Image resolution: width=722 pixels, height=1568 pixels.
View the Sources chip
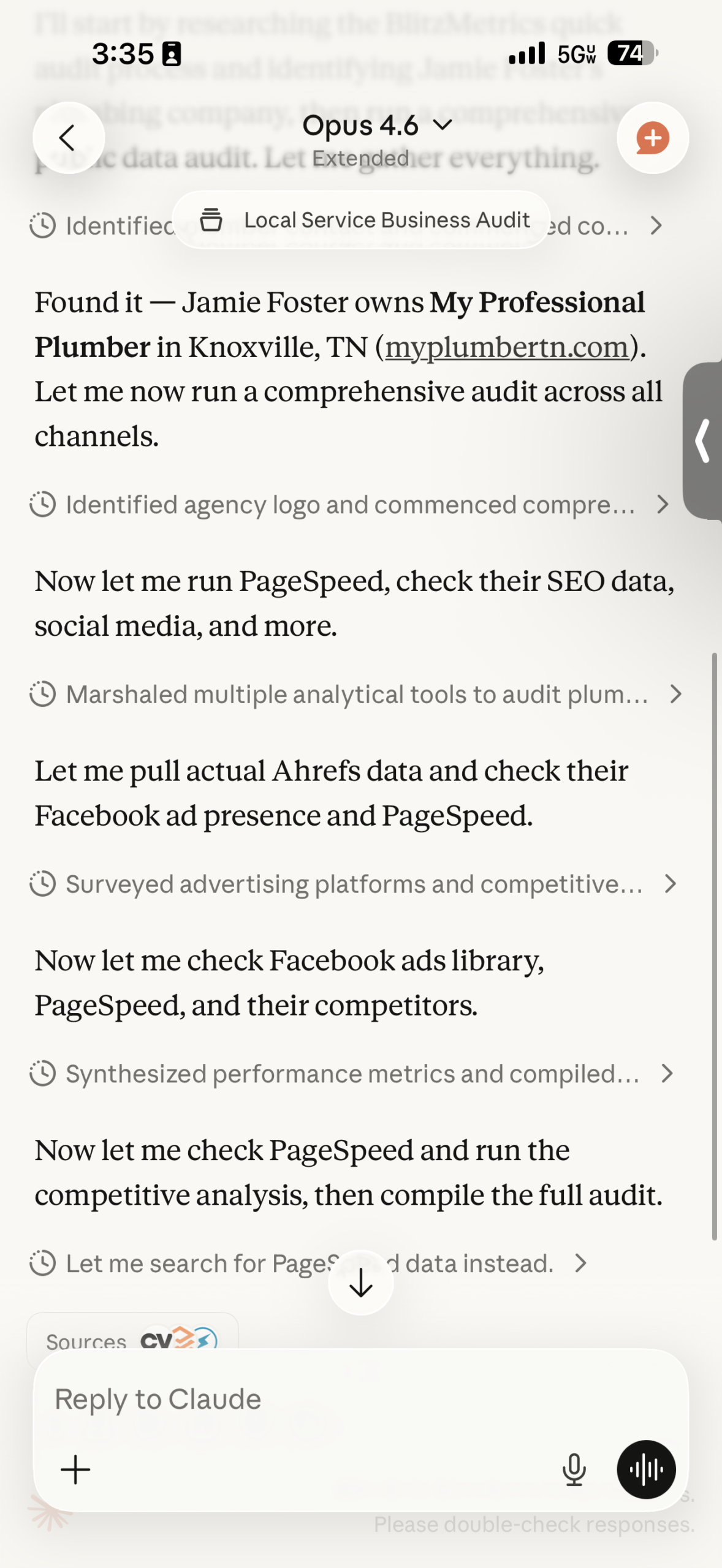(132, 1339)
